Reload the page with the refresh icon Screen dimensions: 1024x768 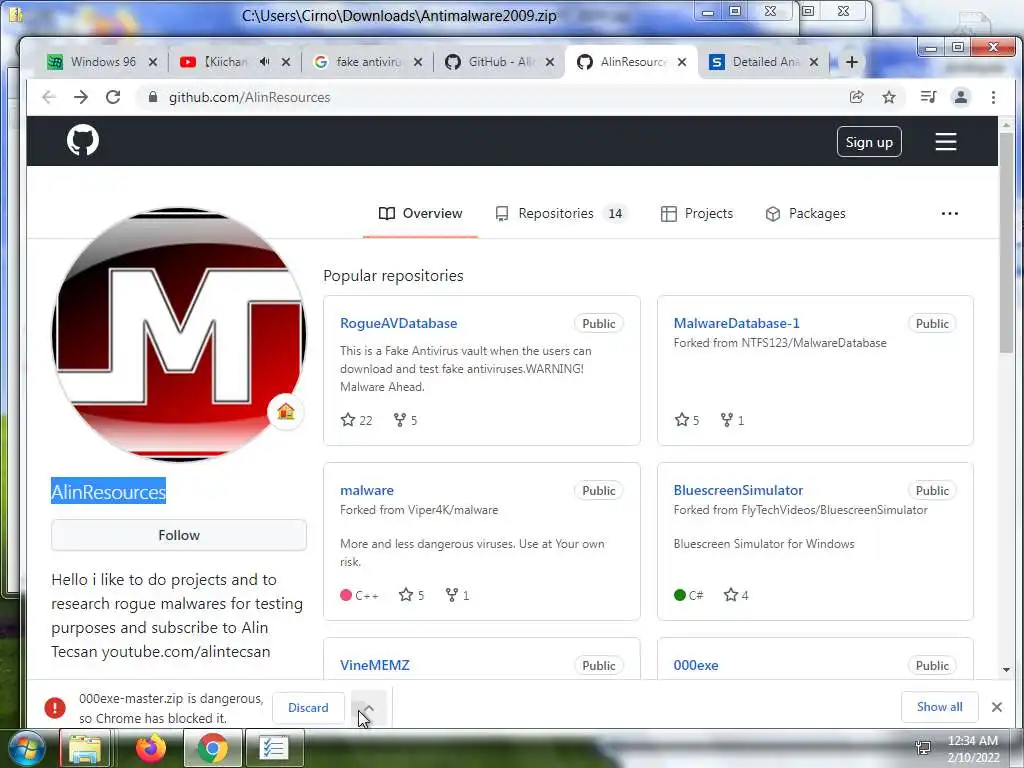pyautogui.click(x=113, y=97)
